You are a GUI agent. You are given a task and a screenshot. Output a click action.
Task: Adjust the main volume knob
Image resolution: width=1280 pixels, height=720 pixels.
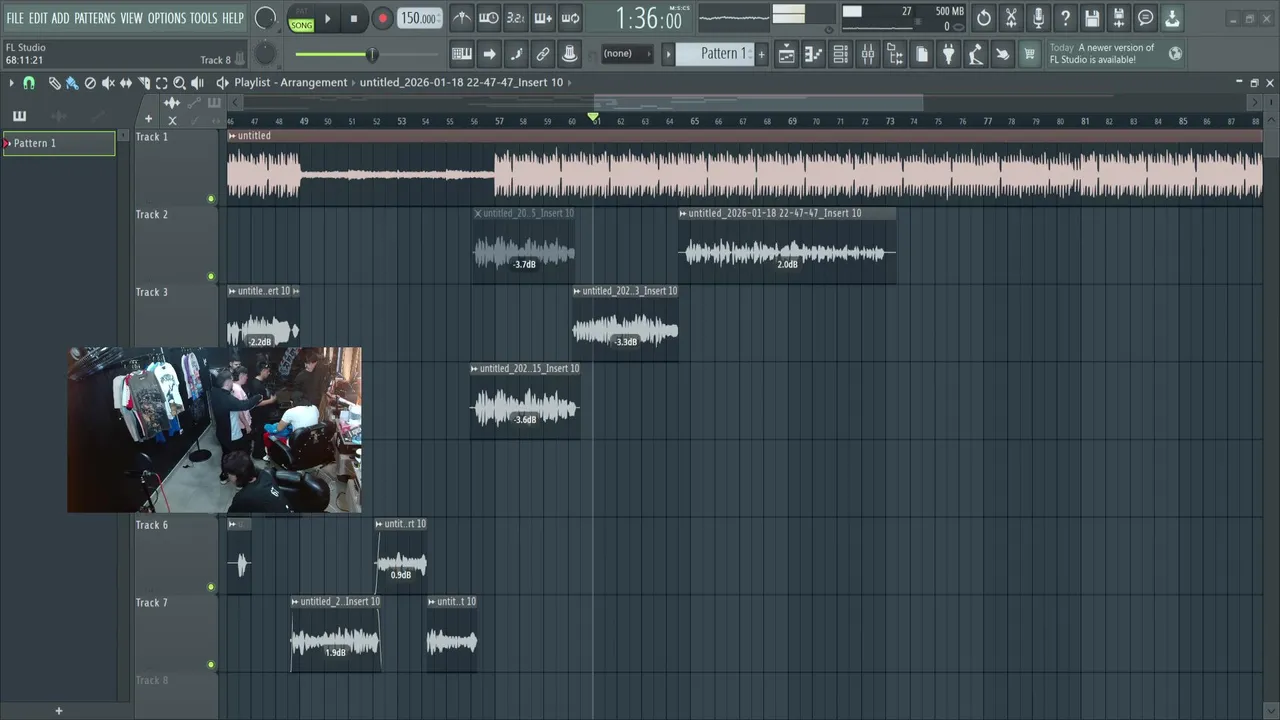click(265, 18)
